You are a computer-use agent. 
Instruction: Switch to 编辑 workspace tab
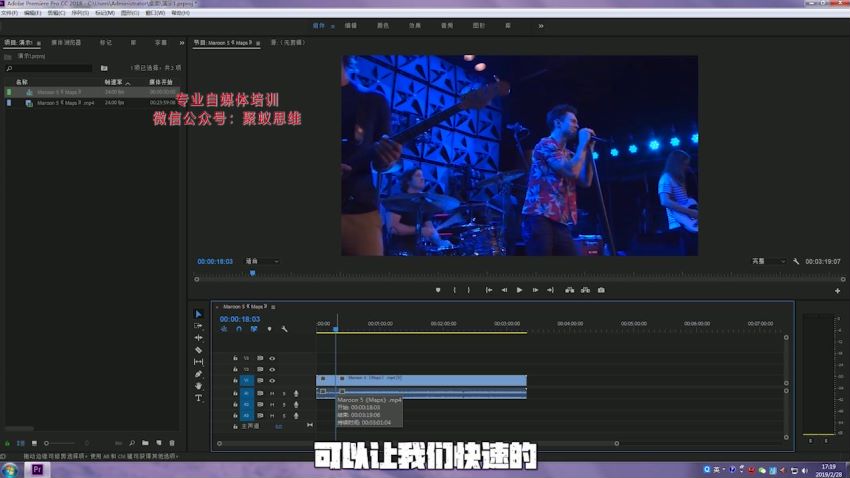[x=351, y=25]
